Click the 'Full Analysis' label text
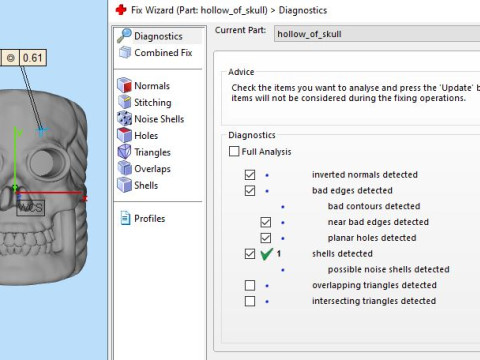Screen dimensions: 480x360 [x=266, y=152]
